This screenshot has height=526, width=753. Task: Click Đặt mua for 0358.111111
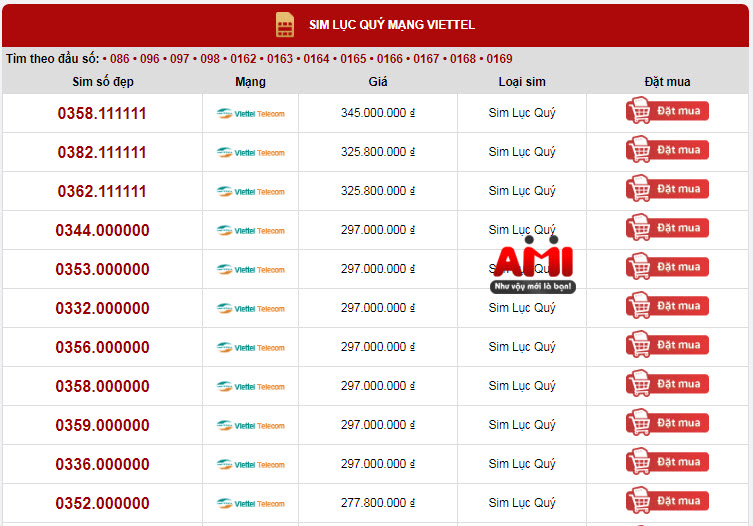(x=667, y=110)
